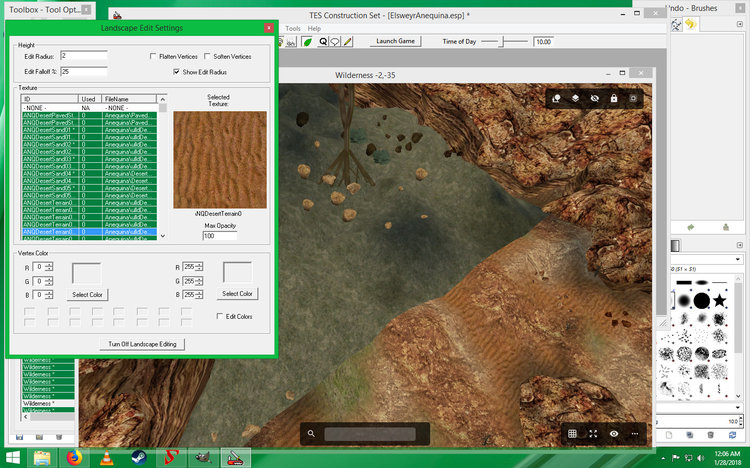The height and width of the screenshot is (468, 750).
Task: Click the Launch Game button
Action: (395, 41)
